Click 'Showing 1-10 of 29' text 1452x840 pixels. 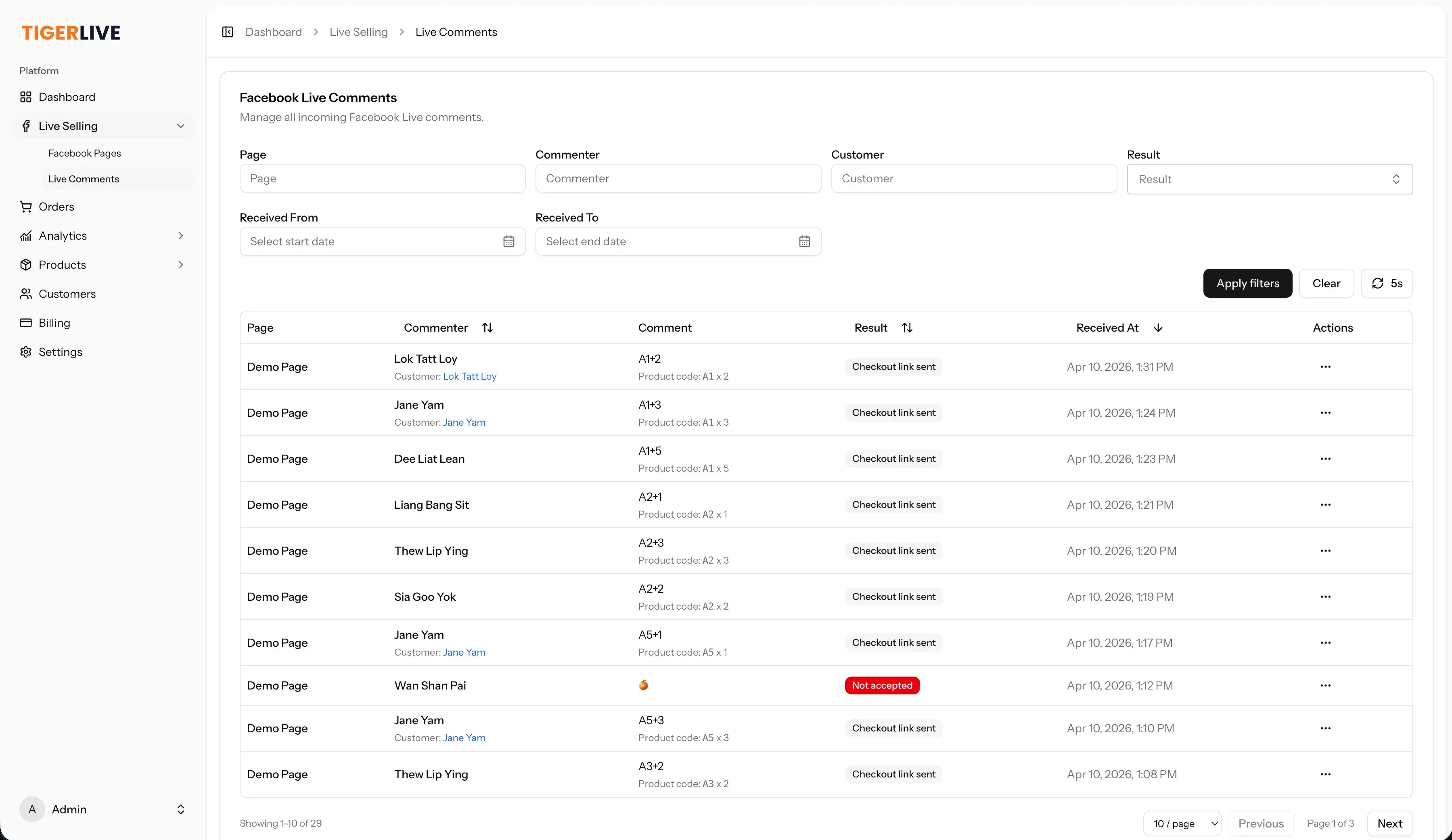click(280, 823)
